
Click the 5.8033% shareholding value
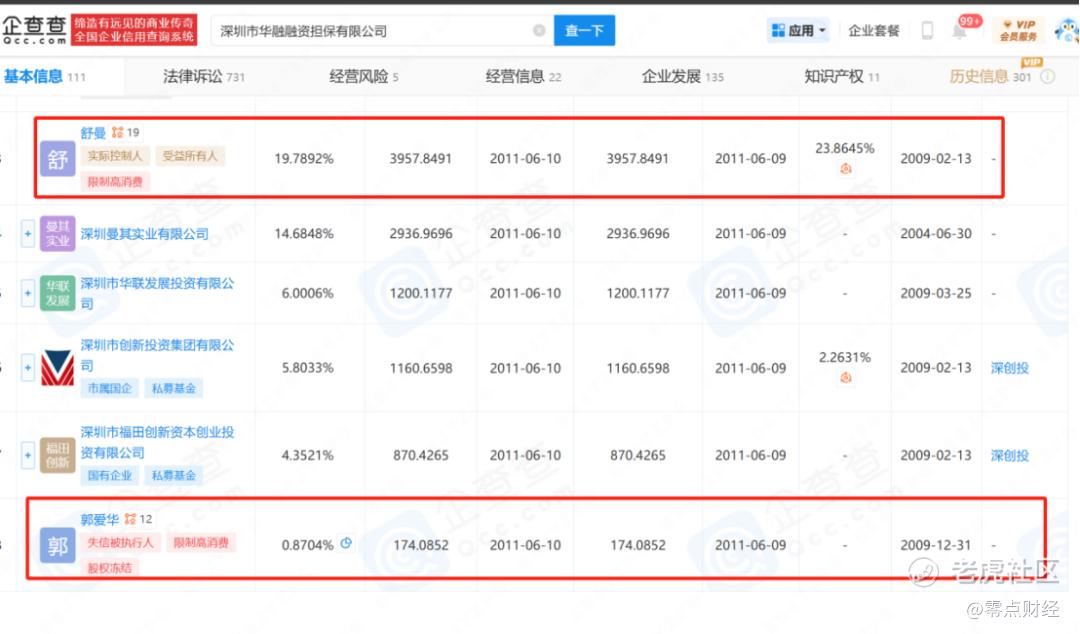[x=307, y=368]
